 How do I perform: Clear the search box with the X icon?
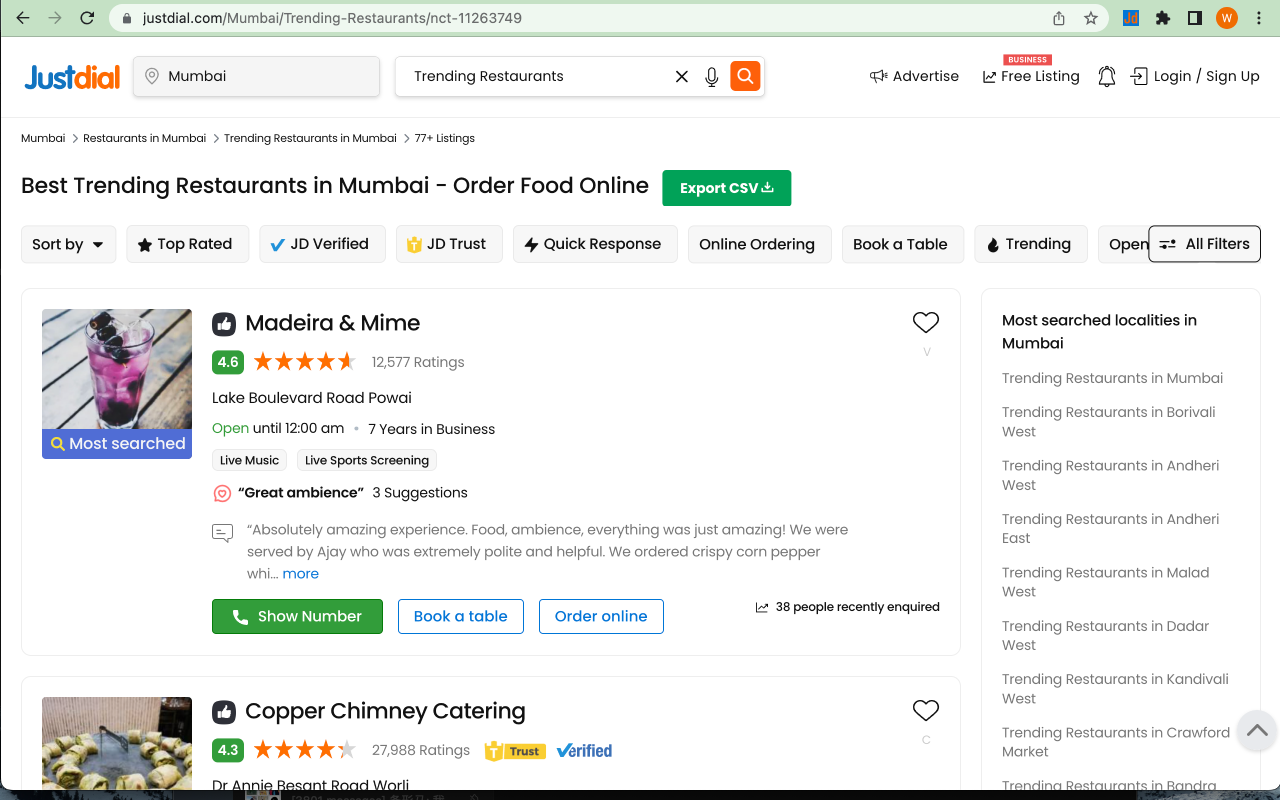coord(681,76)
